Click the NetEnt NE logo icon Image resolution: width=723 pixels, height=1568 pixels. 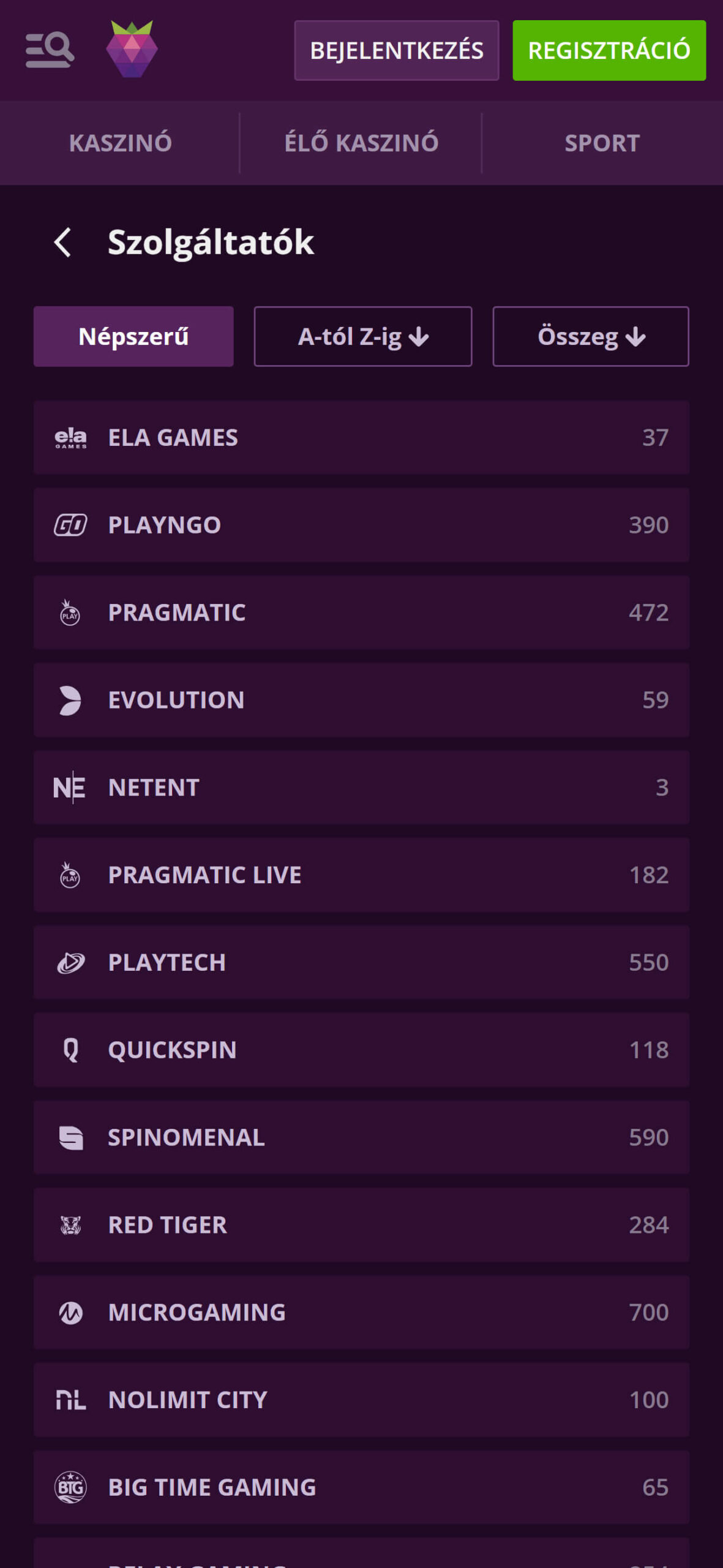69,787
